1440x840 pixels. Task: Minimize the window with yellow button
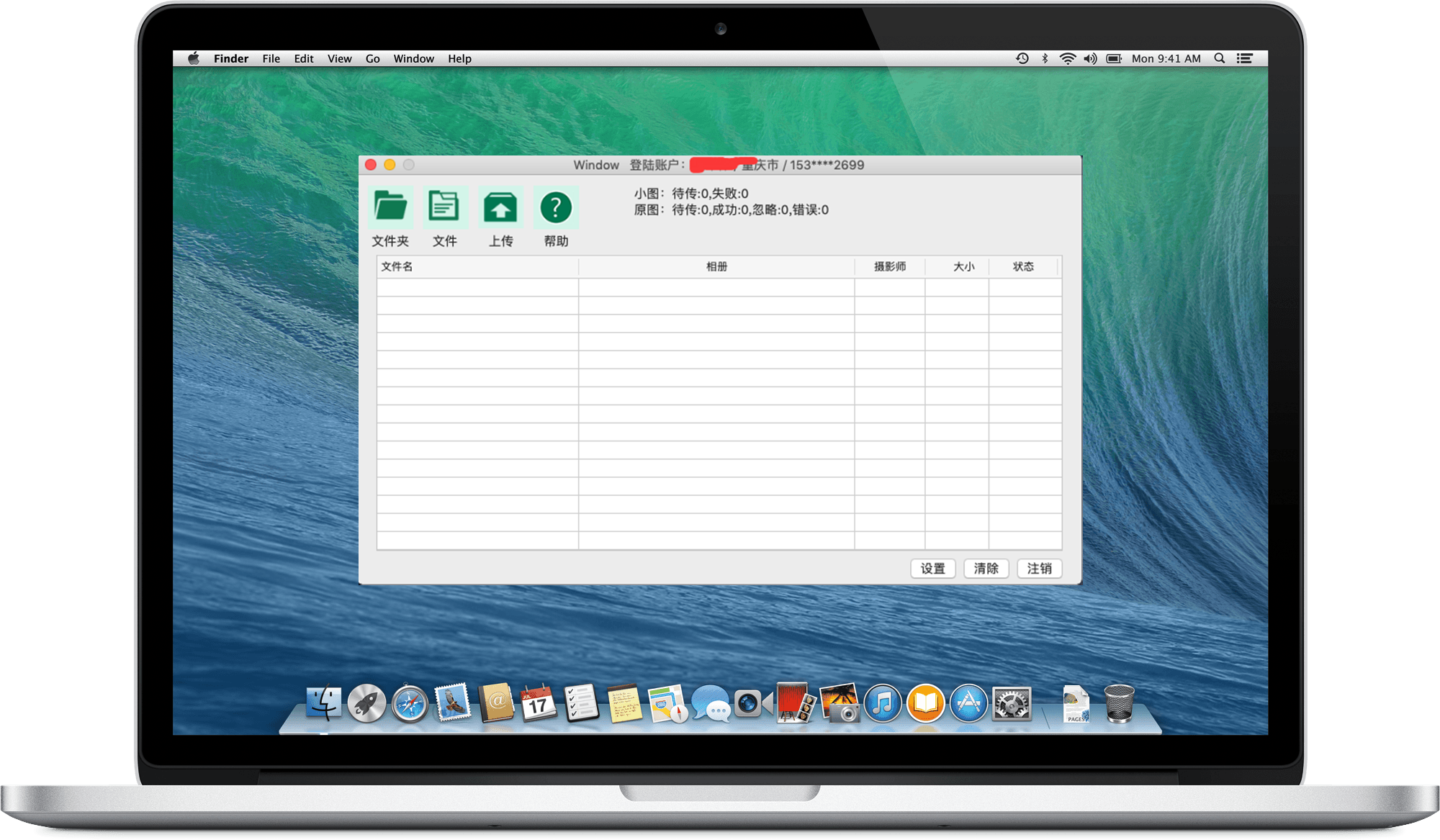[390, 165]
